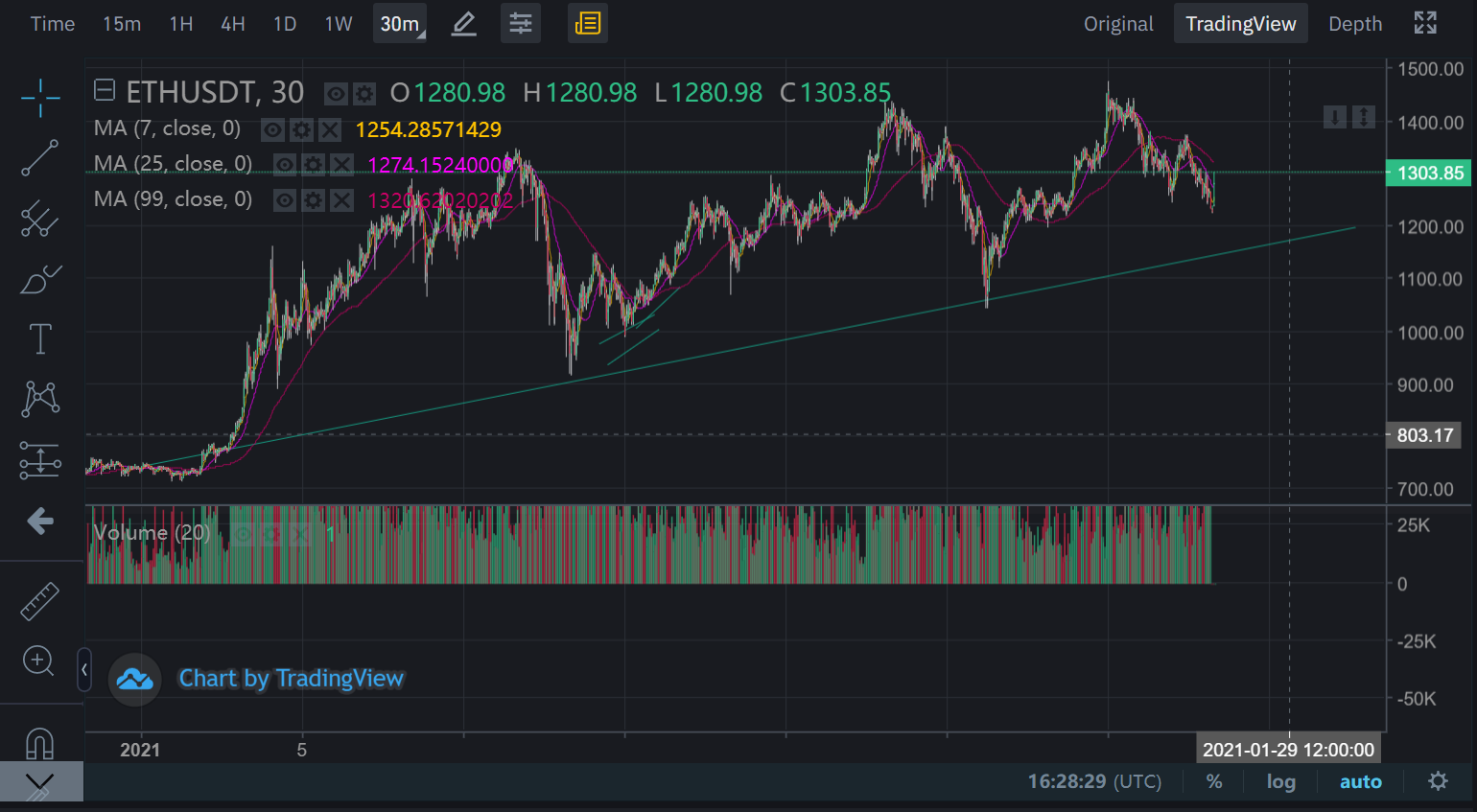The height and width of the screenshot is (812, 1477).
Task: Open the long position prediction tool
Action: [x=40, y=460]
